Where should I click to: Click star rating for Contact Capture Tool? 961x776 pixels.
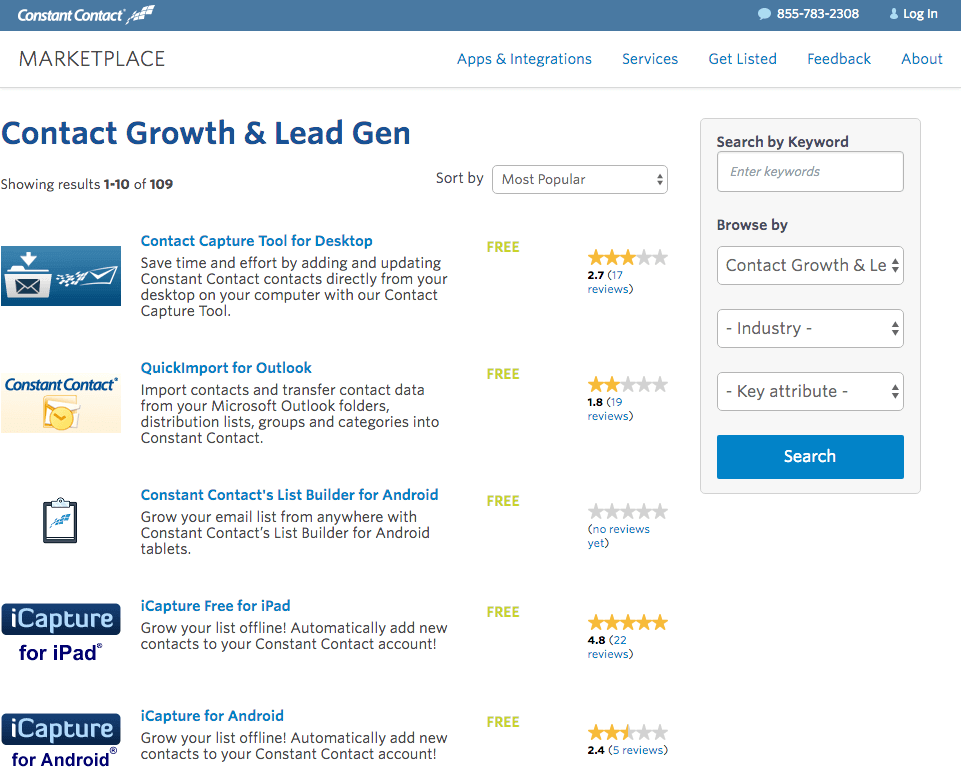[628, 257]
